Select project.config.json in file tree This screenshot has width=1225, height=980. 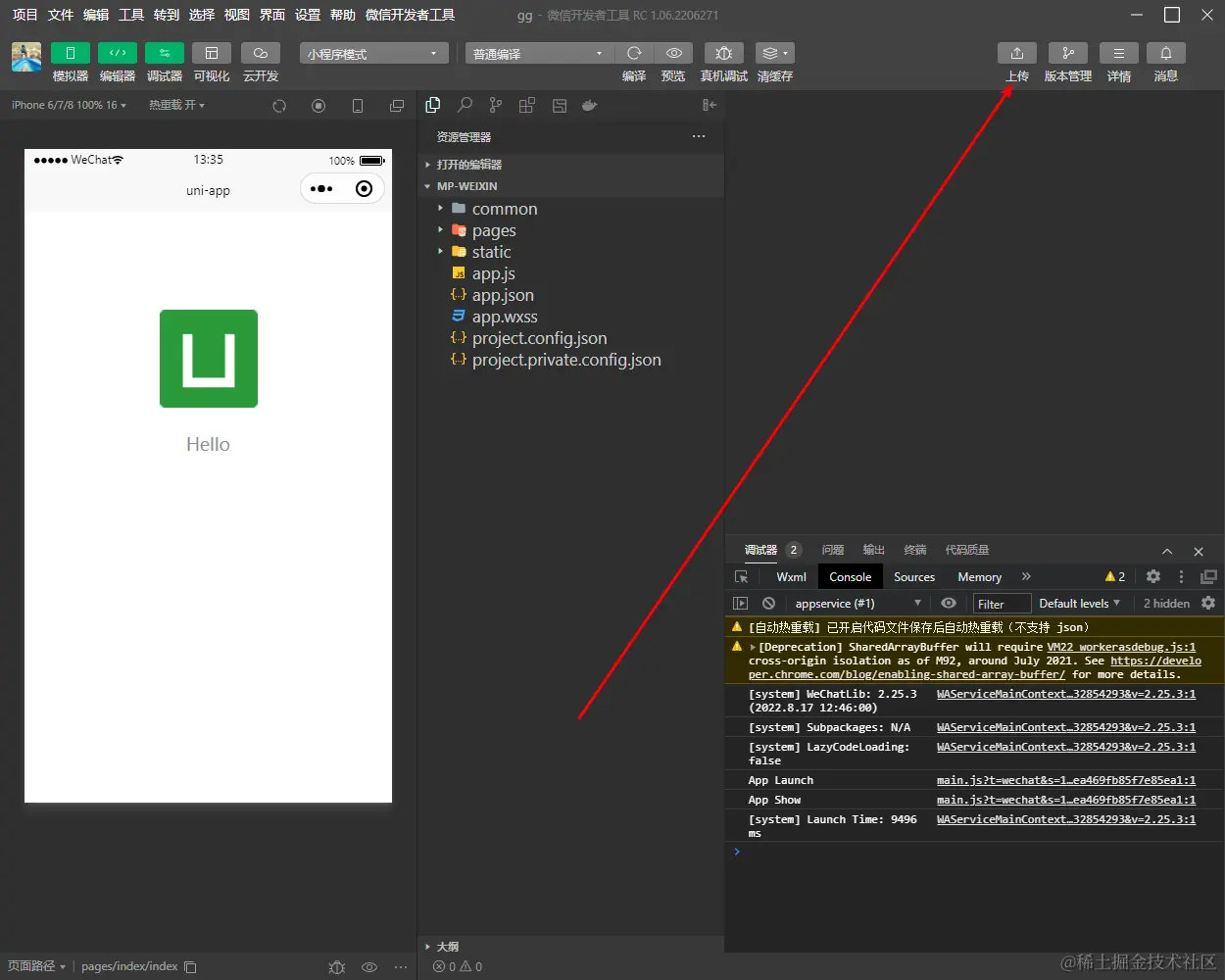[539, 338]
